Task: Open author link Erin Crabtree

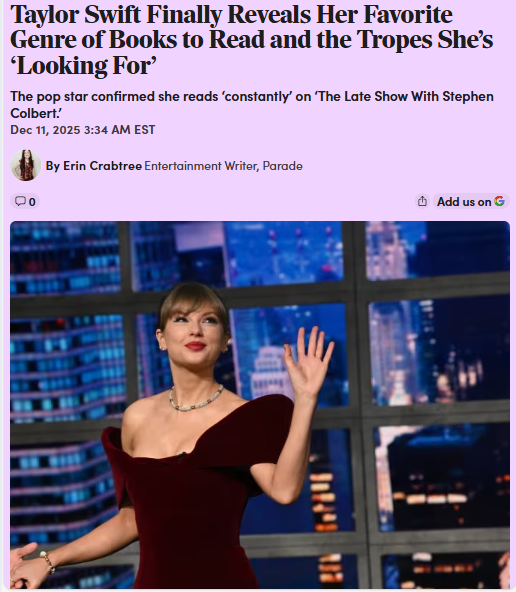Action: coord(102,166)
